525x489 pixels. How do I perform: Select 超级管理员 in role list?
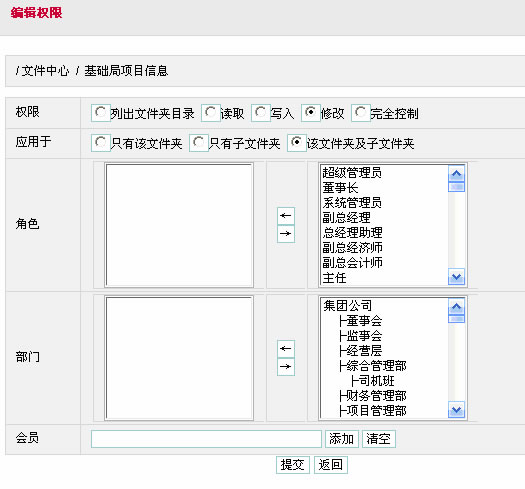(x=352, y=173)
